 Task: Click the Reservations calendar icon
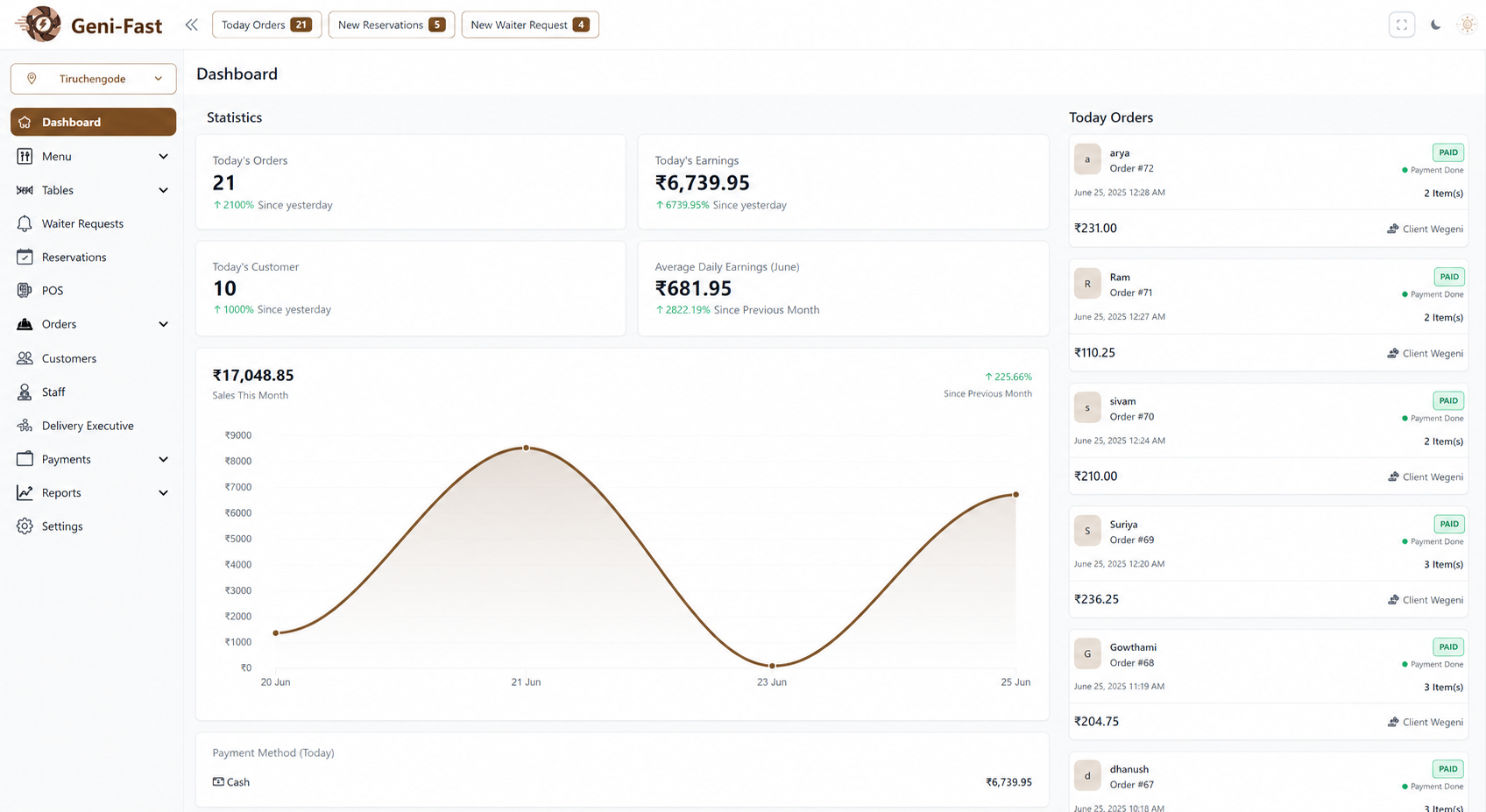pyautogui.click(x=25, y=257)
